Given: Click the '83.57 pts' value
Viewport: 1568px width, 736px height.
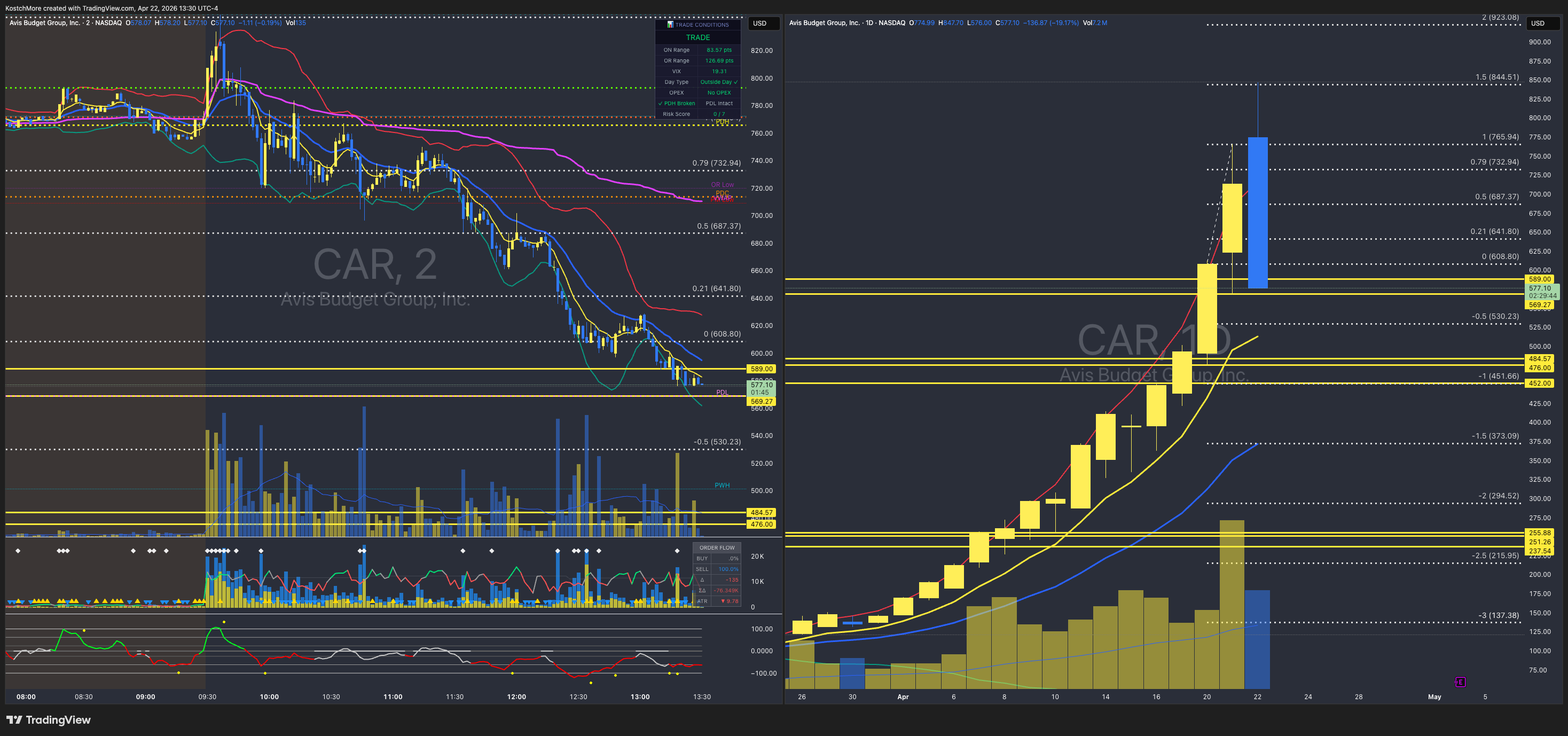Looking at the screenshot, I should tap(719, 50).
